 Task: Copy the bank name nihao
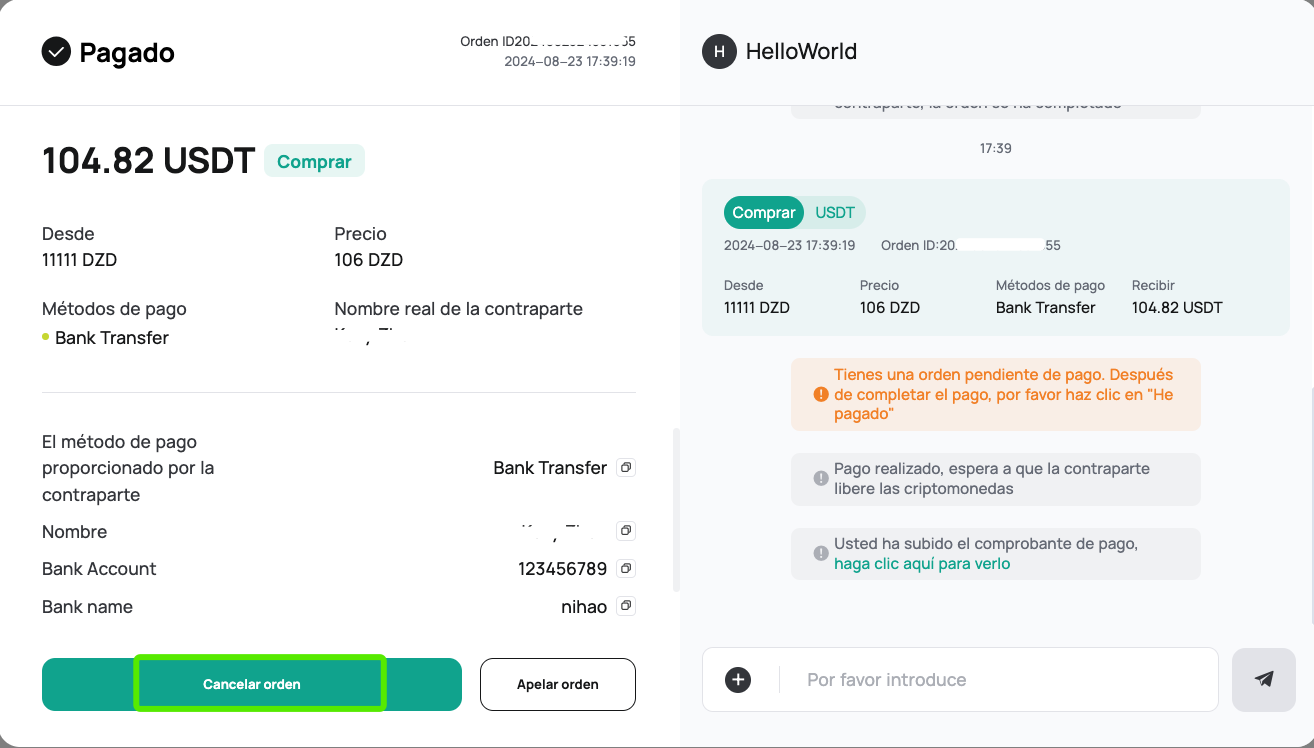pyautogui.click(x=626, y=606)
